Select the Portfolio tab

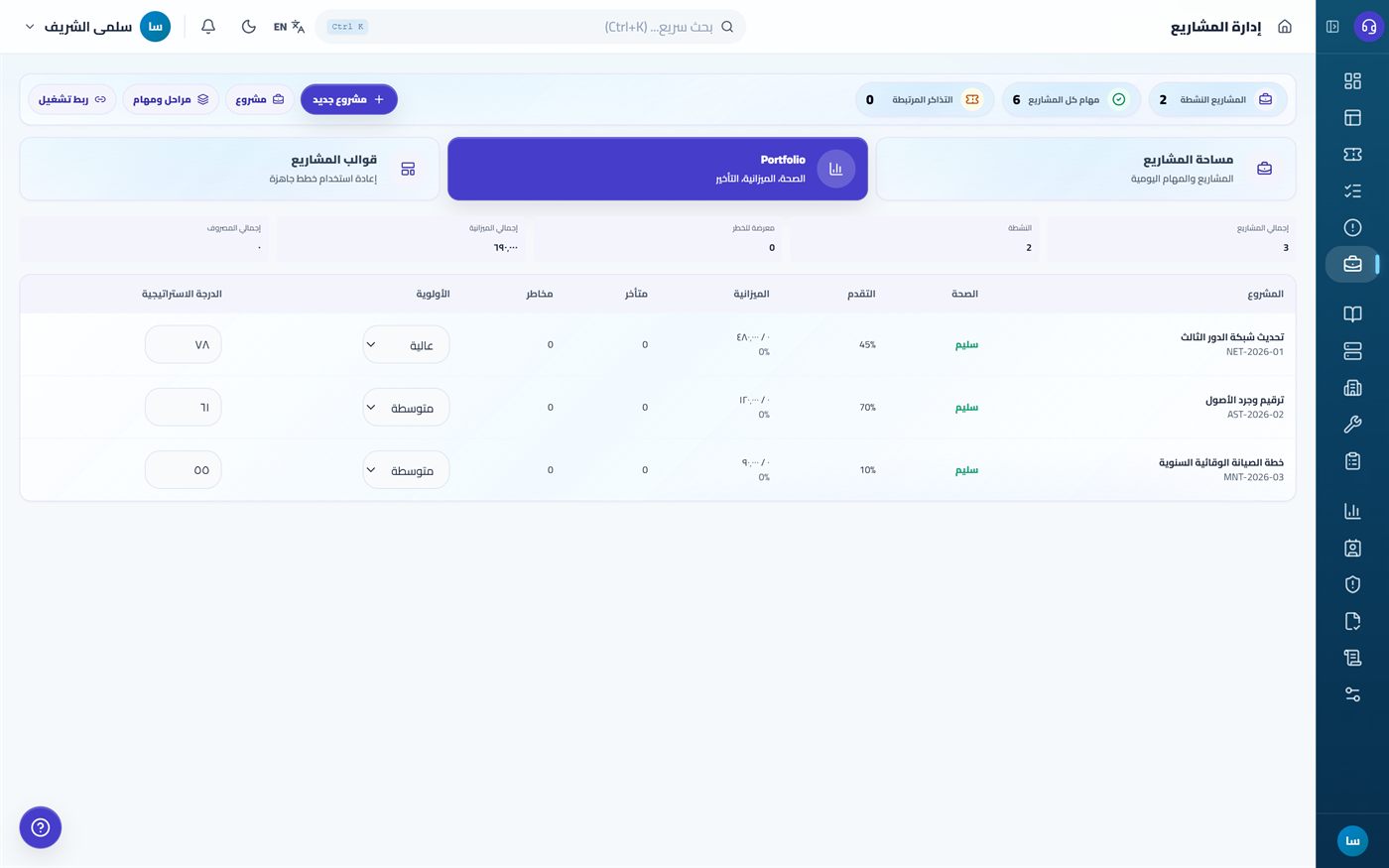[x=658, y=169]
